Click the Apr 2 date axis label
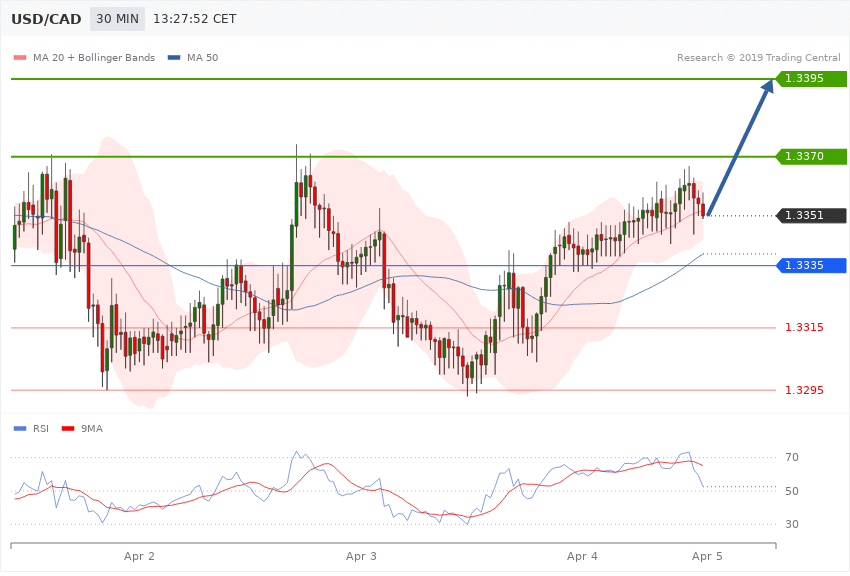 pyautogui.click(x=139, y=556)
